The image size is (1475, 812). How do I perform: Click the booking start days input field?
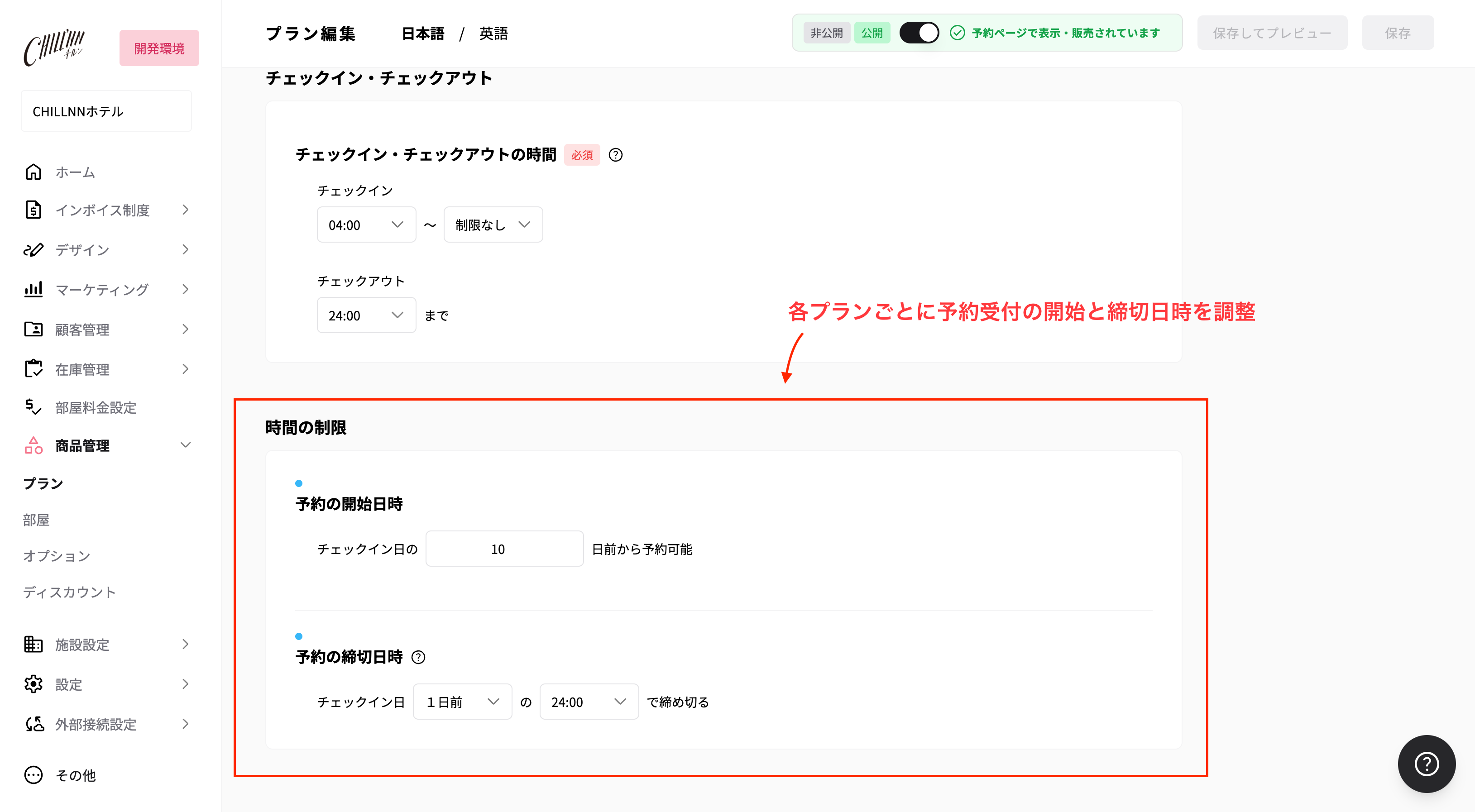(x=504, y=549)
